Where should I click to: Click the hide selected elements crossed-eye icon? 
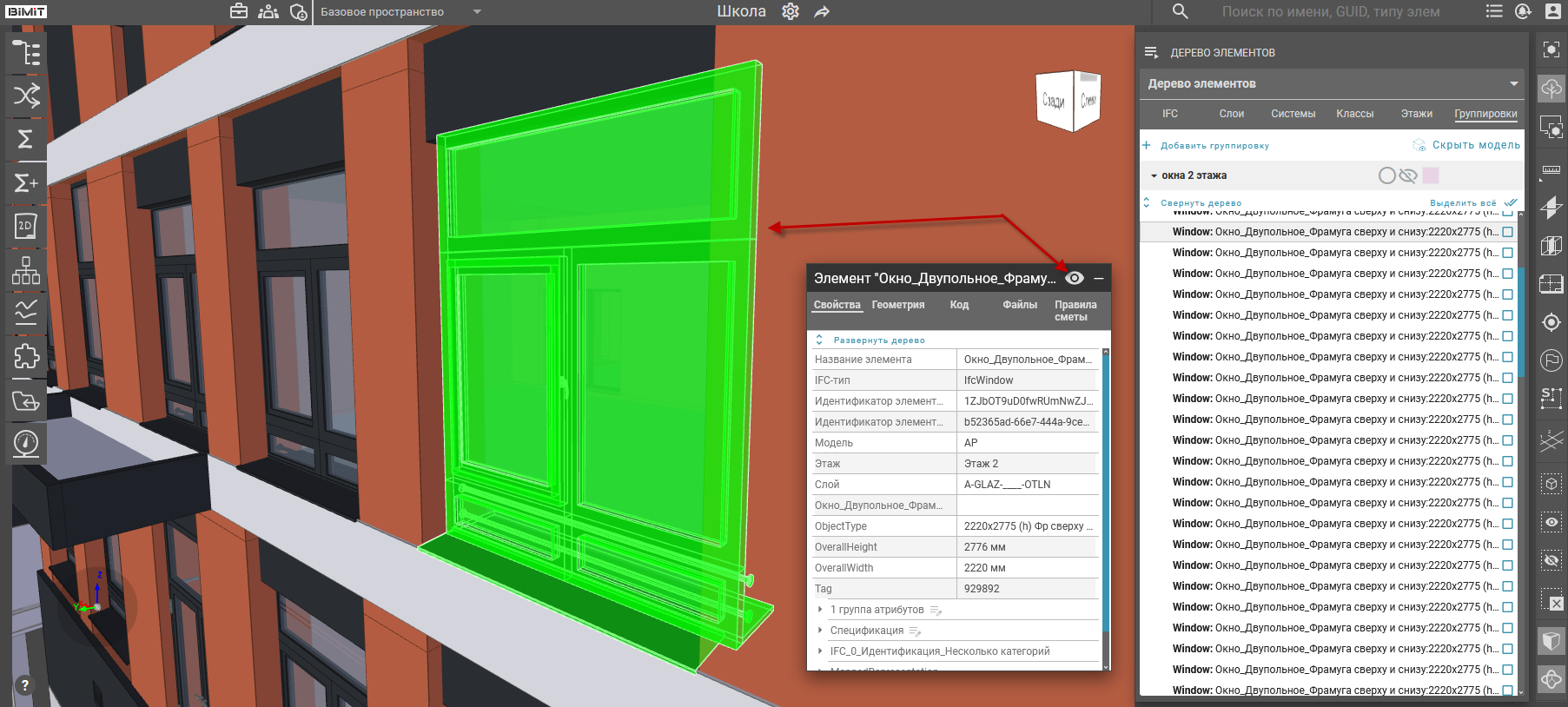[1551, 560]
